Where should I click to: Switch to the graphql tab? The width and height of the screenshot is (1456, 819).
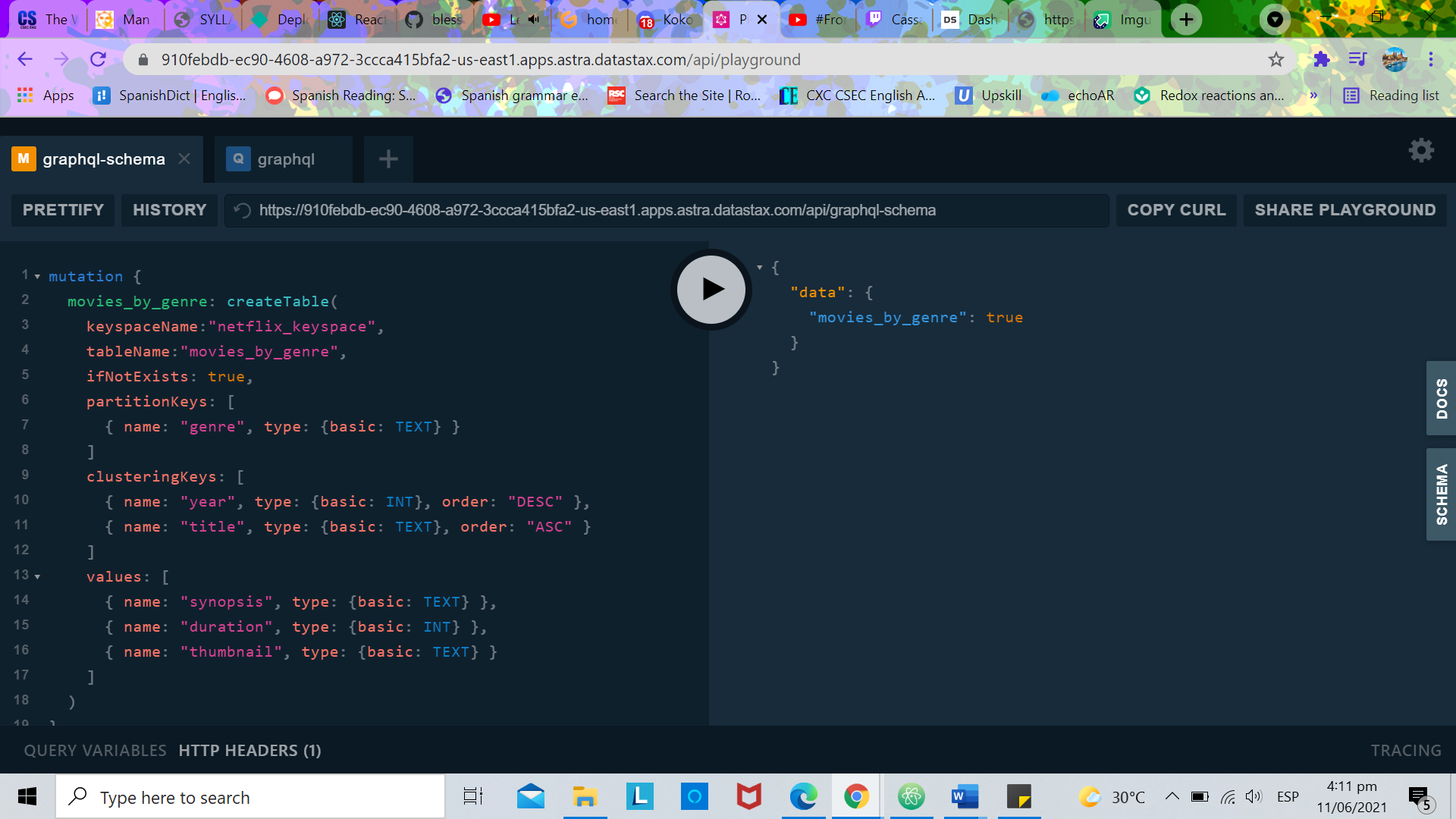tap(284, 158)
